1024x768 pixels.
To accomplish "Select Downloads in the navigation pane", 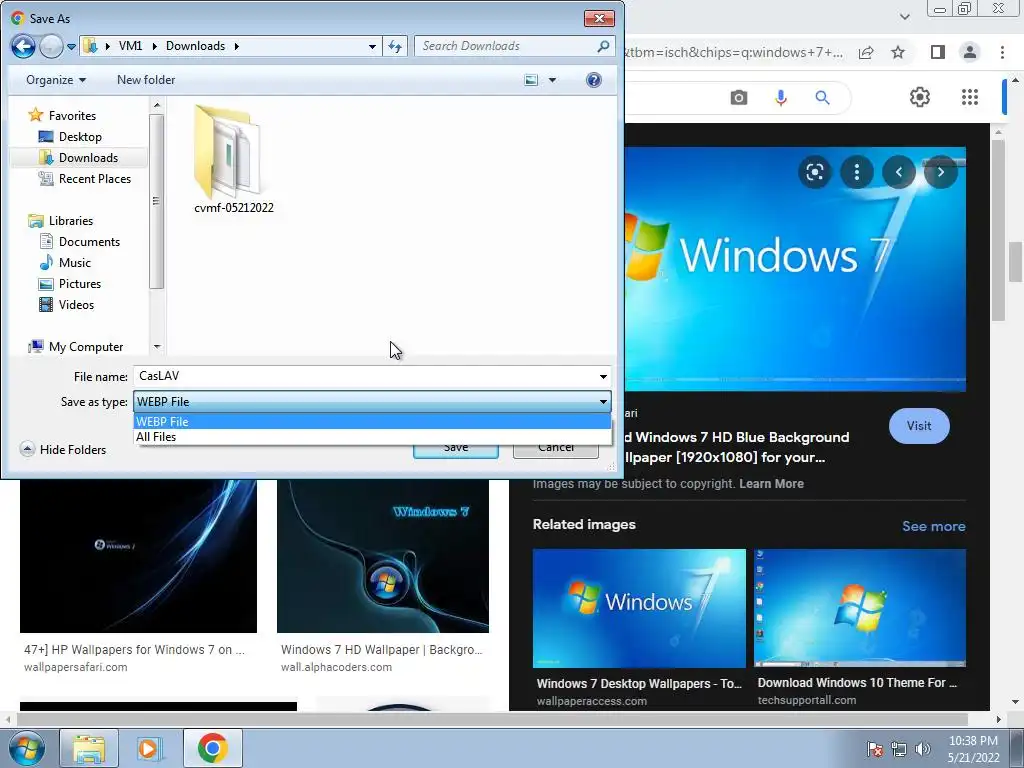I will pos(88,157).
